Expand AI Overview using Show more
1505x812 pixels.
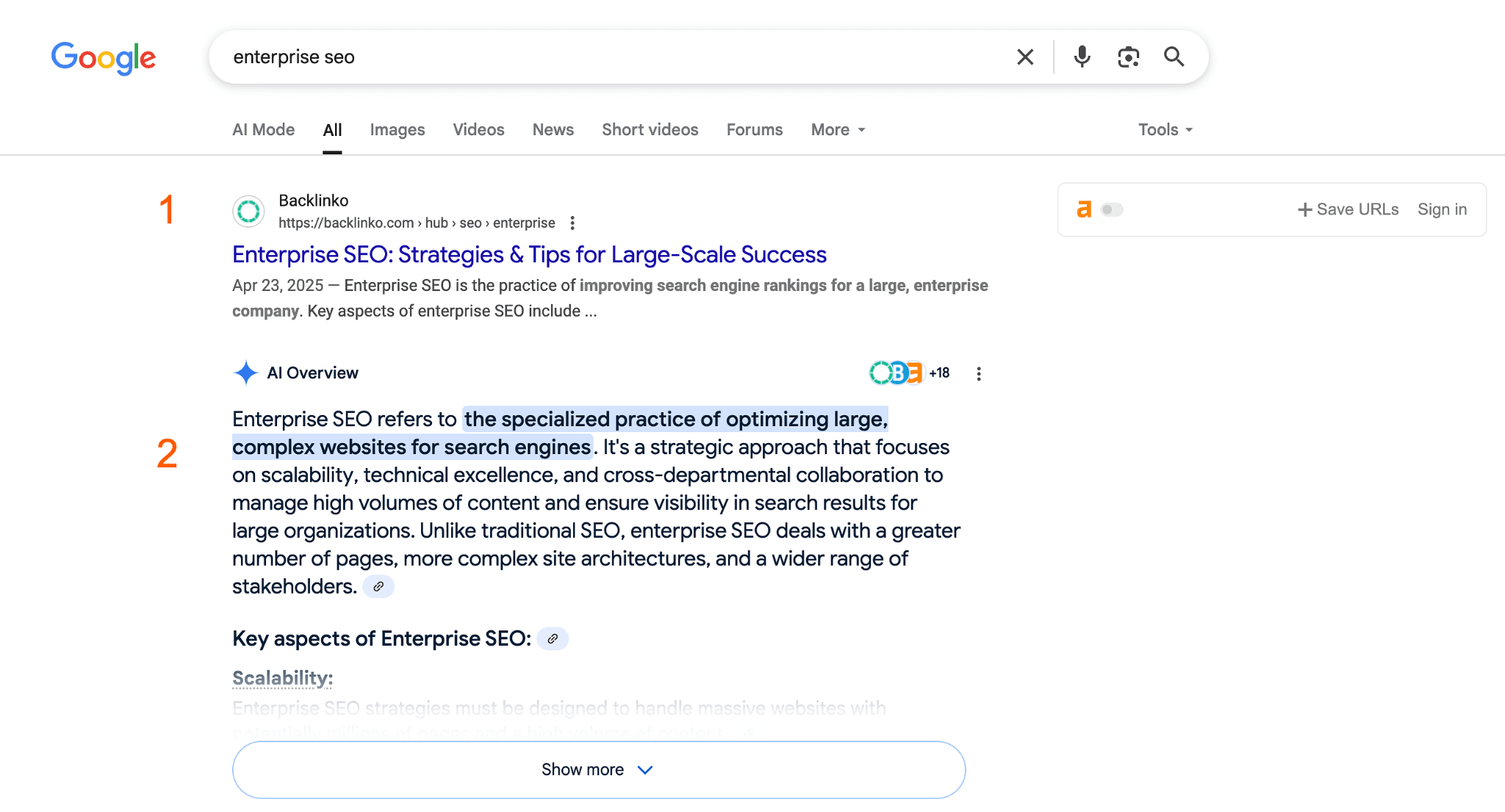coord(598,769)
